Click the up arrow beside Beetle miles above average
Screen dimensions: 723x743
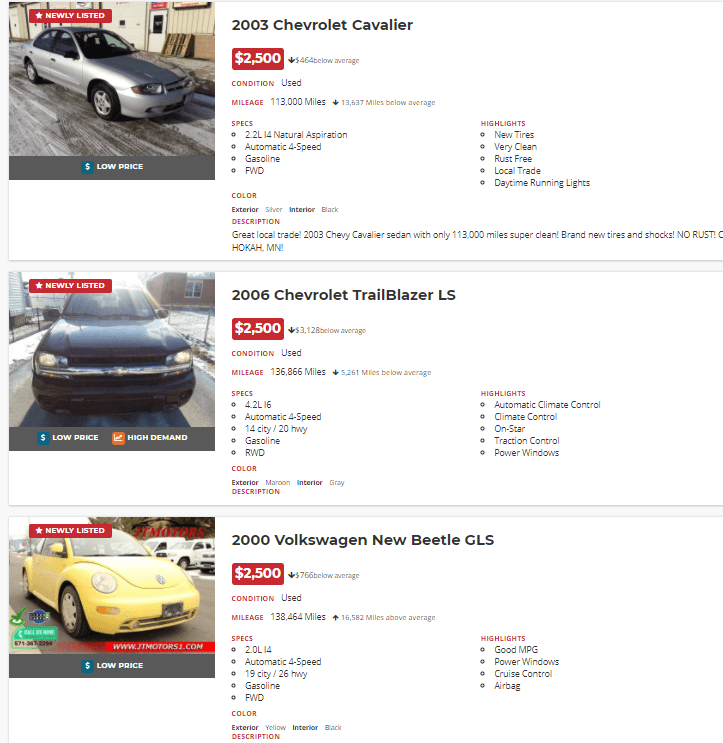(x=336, y=618)
